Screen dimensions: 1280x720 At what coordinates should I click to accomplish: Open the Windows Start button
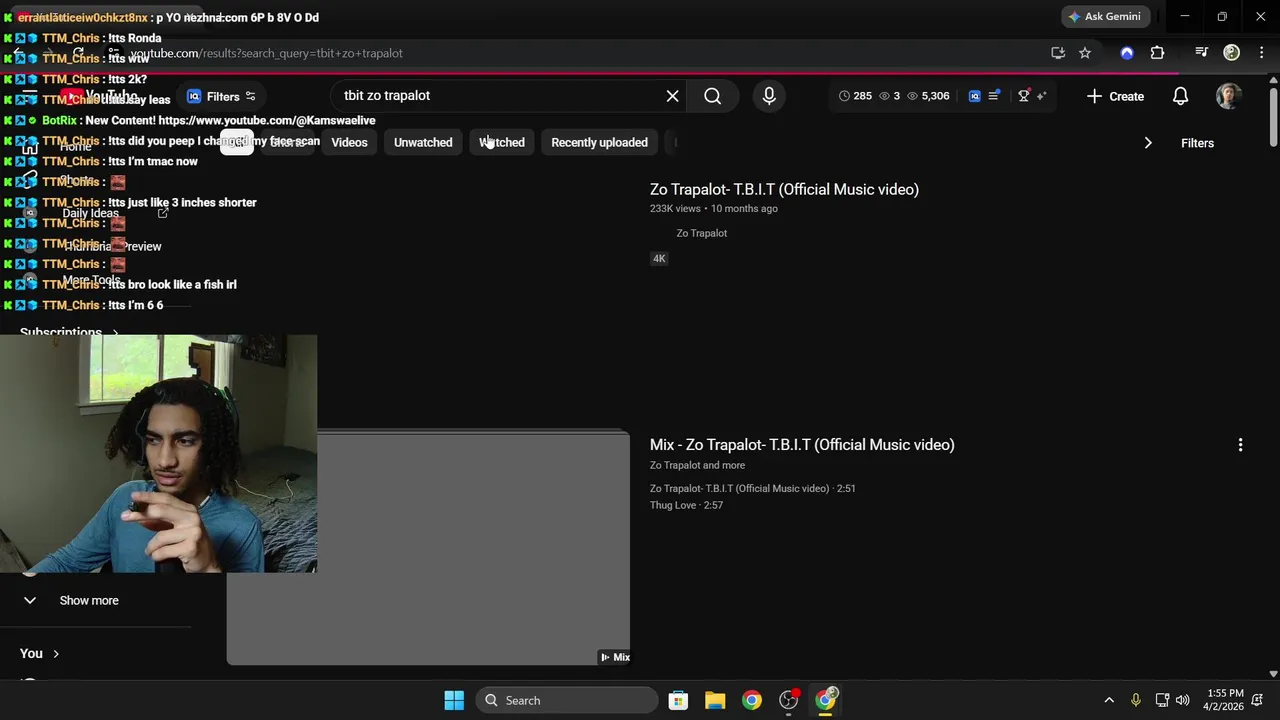454,700
